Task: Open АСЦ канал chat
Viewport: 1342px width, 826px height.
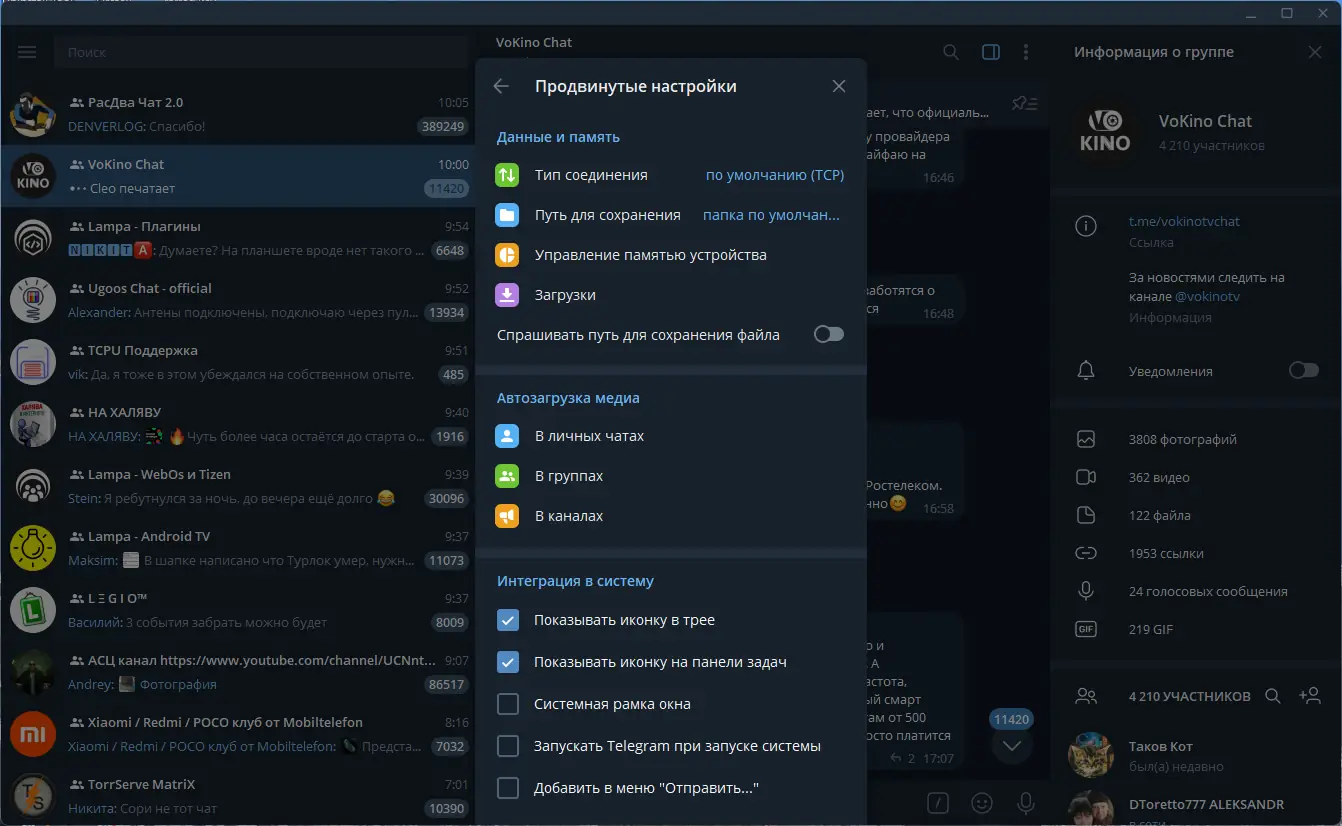Action: (x=238, y=672)
